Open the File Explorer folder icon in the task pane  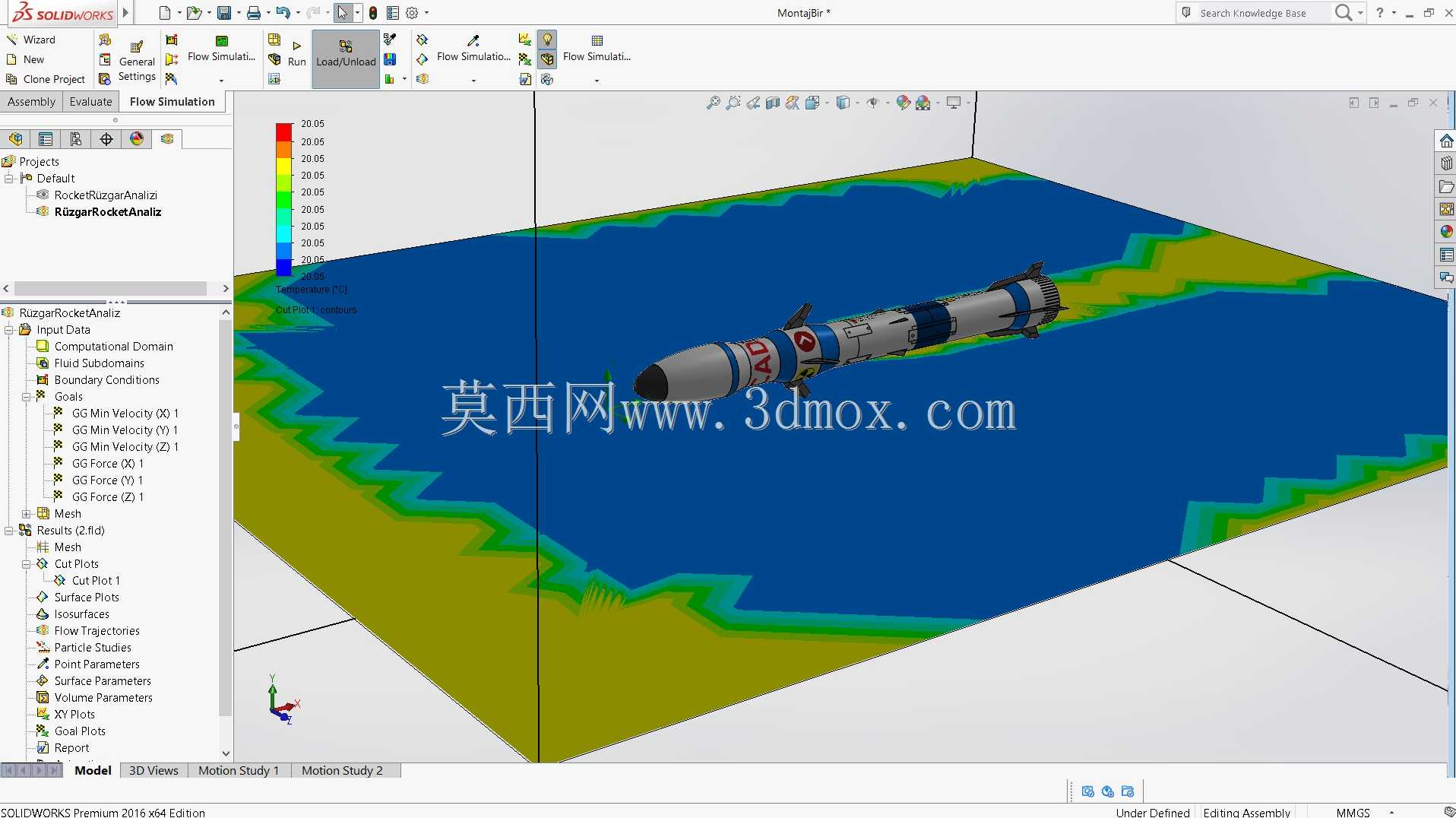point(1446,186)
